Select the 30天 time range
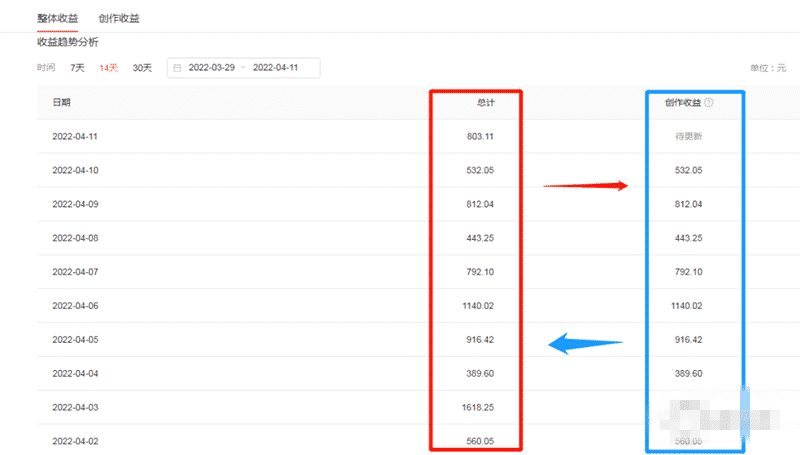Image resolution: width=800 pixels, height=455 pixels. pos(142,68)
